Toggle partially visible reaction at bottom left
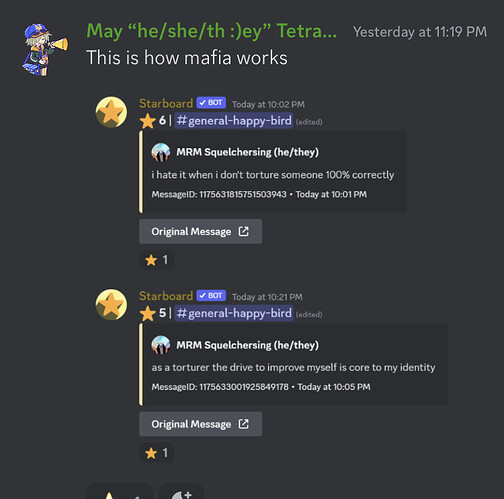 pos(119,493)
